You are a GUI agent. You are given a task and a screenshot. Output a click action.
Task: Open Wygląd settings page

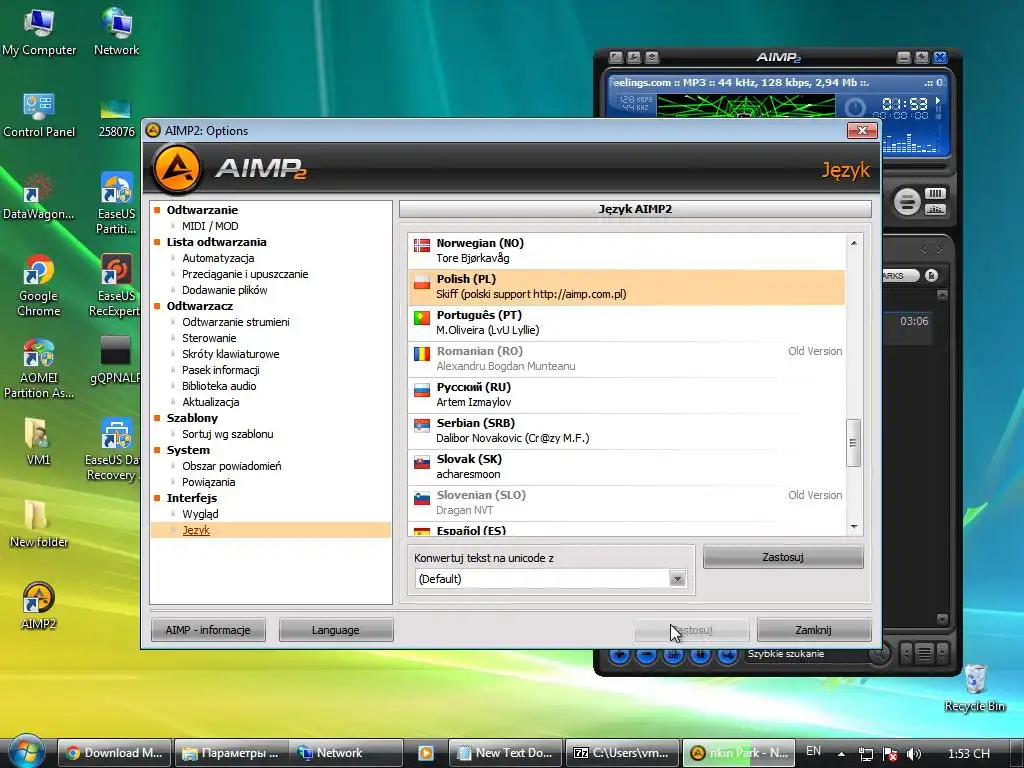[200, 514]
